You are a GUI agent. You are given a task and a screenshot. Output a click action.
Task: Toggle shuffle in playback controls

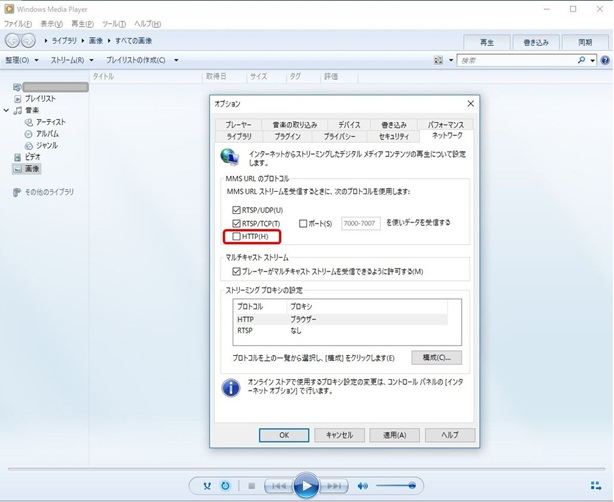(207, 486)
